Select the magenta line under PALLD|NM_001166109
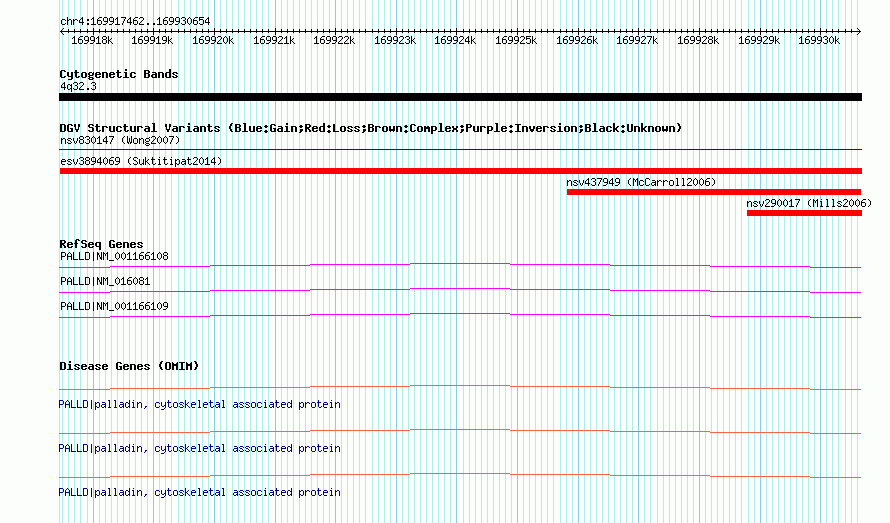This screenshot has height=523, width=890. click(x=460, y=315)
